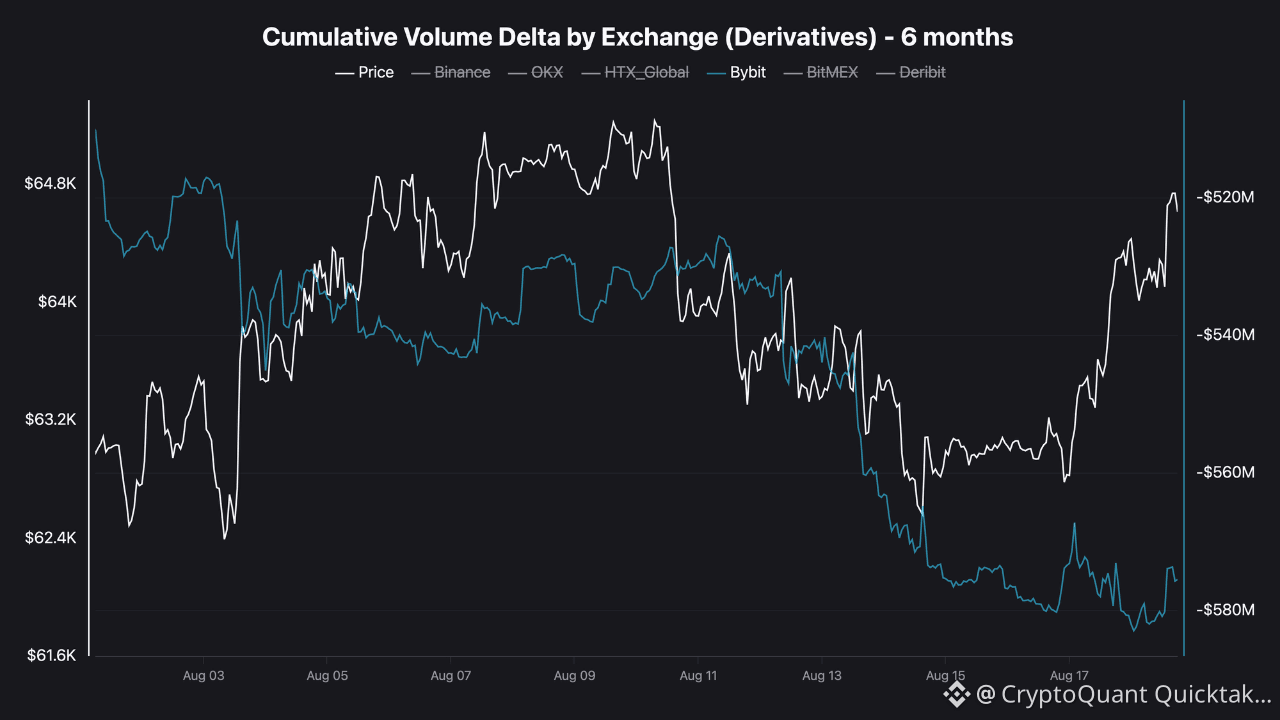
Task: Enable the Binance series in the legend
Action: coord(451,72)
